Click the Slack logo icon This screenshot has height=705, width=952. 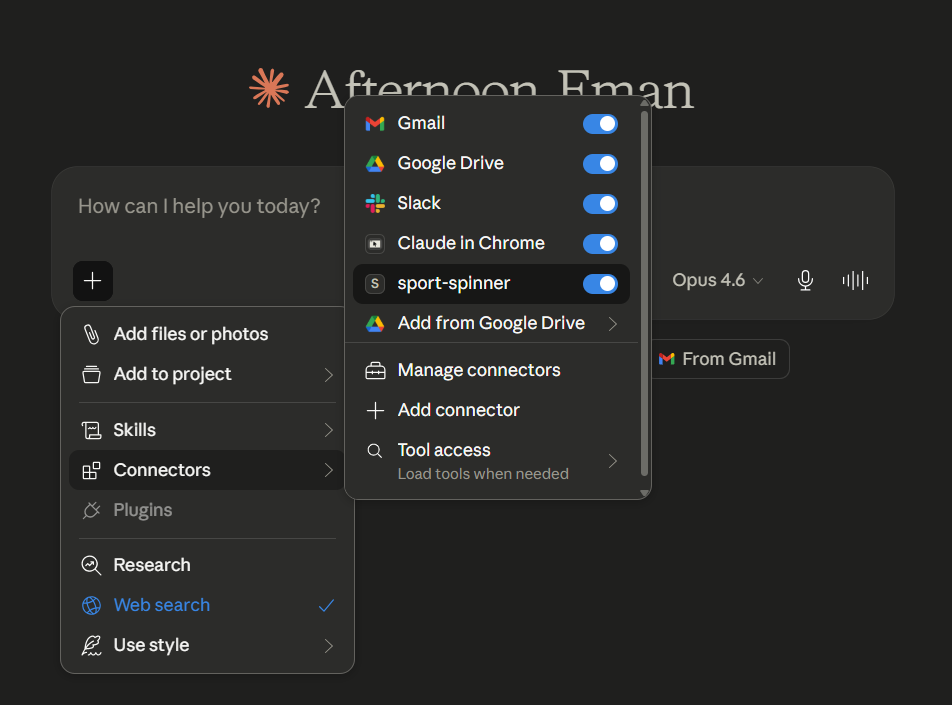point(375,203)
